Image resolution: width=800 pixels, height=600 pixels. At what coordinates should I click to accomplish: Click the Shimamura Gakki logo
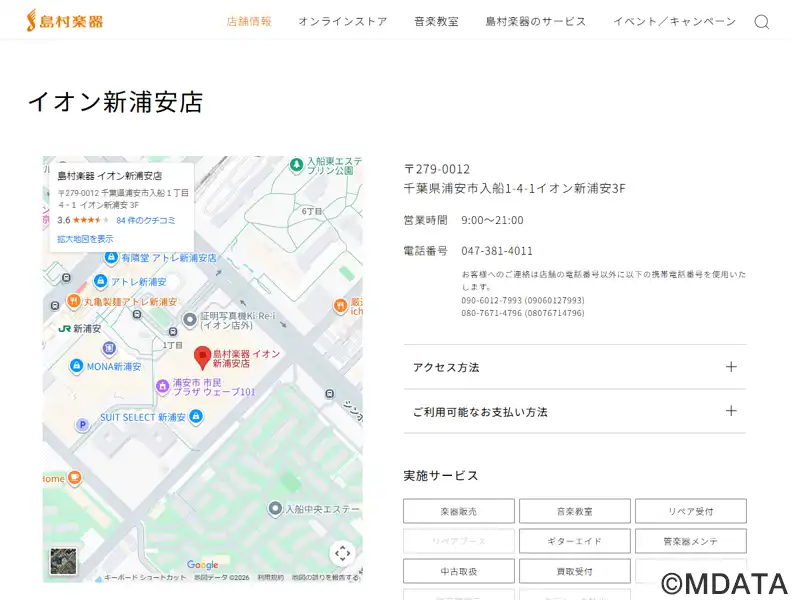click(x=65, y=21)
